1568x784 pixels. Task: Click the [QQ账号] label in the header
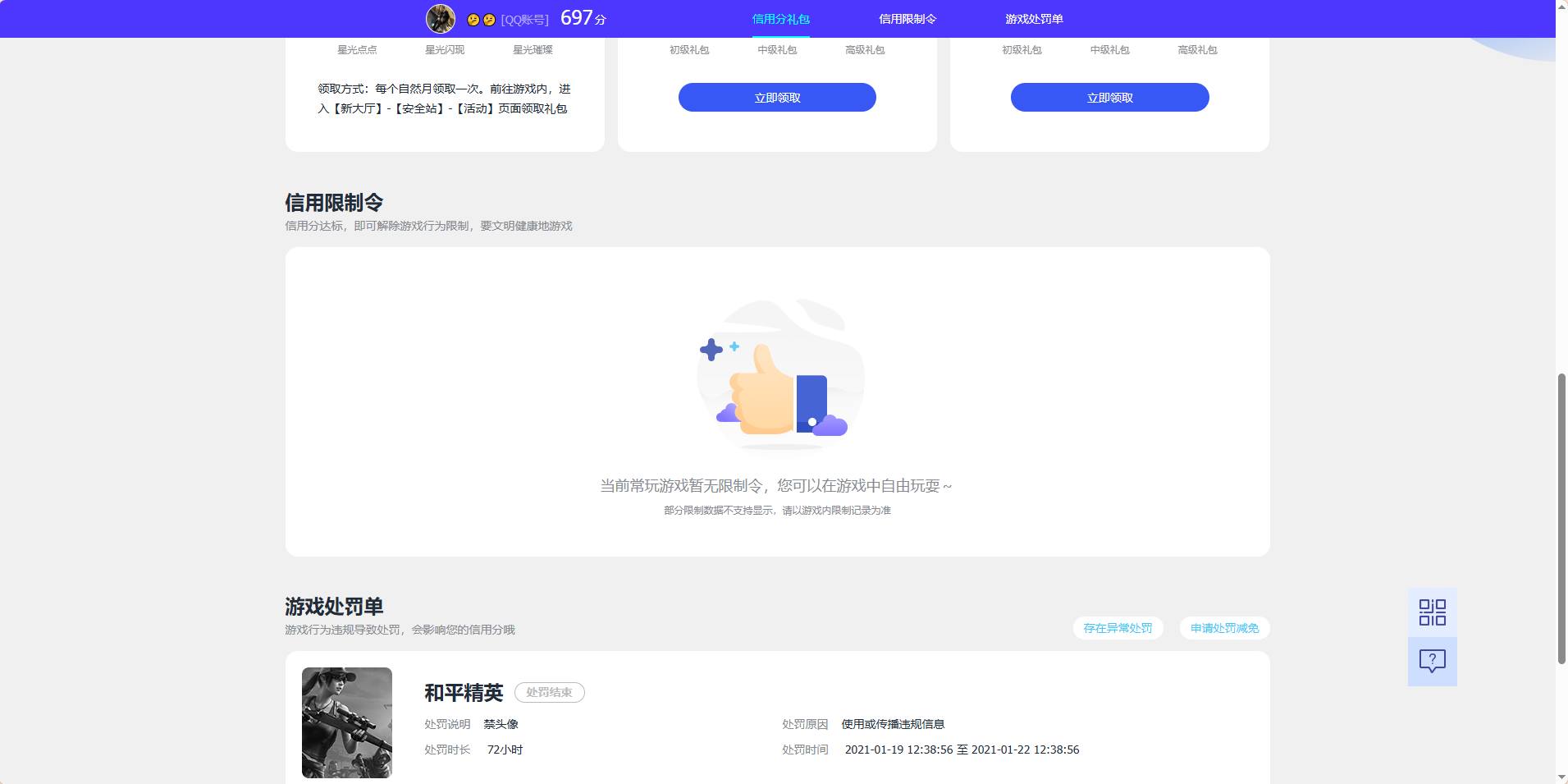[x=525, y=20]
